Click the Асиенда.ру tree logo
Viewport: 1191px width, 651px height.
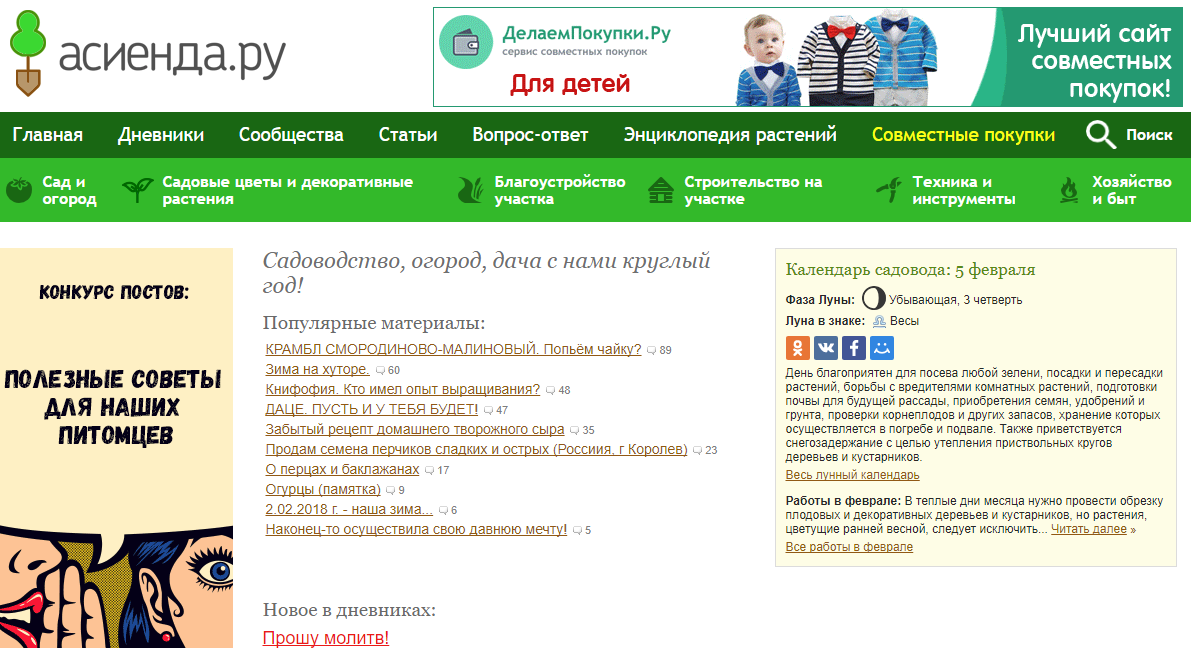point(31,52)
